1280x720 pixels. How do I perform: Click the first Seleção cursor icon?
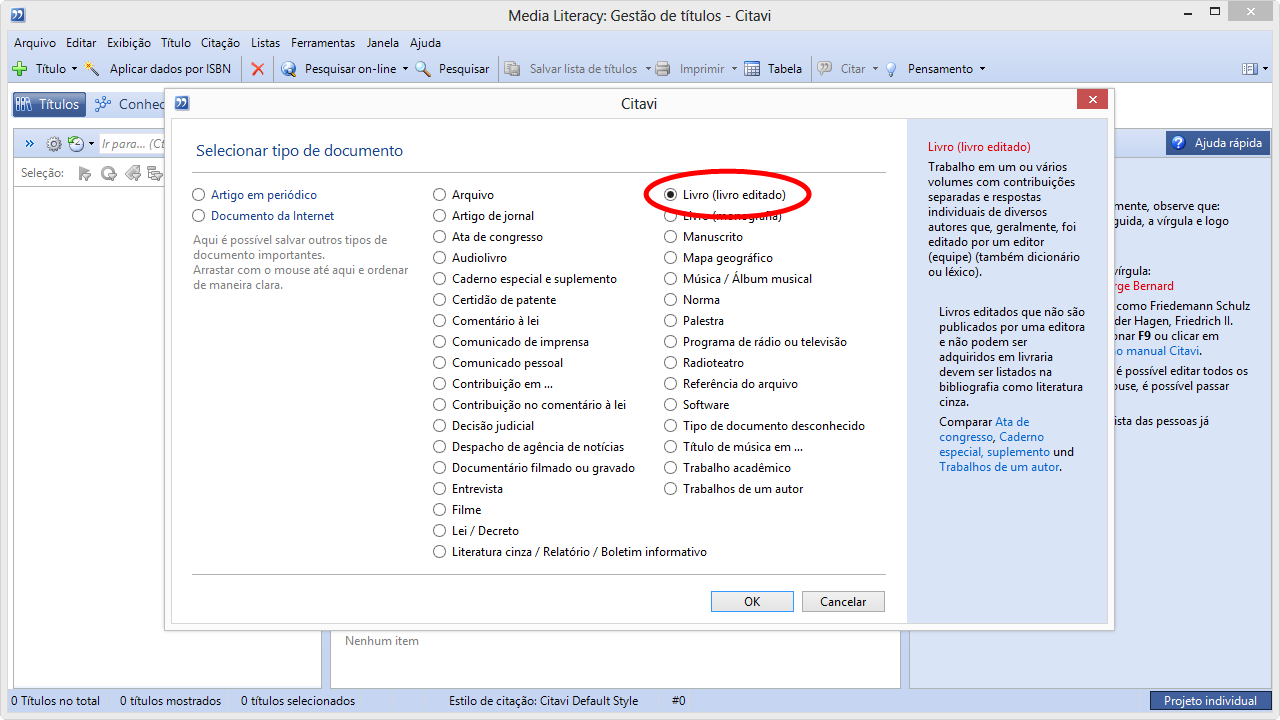(85, 173)
